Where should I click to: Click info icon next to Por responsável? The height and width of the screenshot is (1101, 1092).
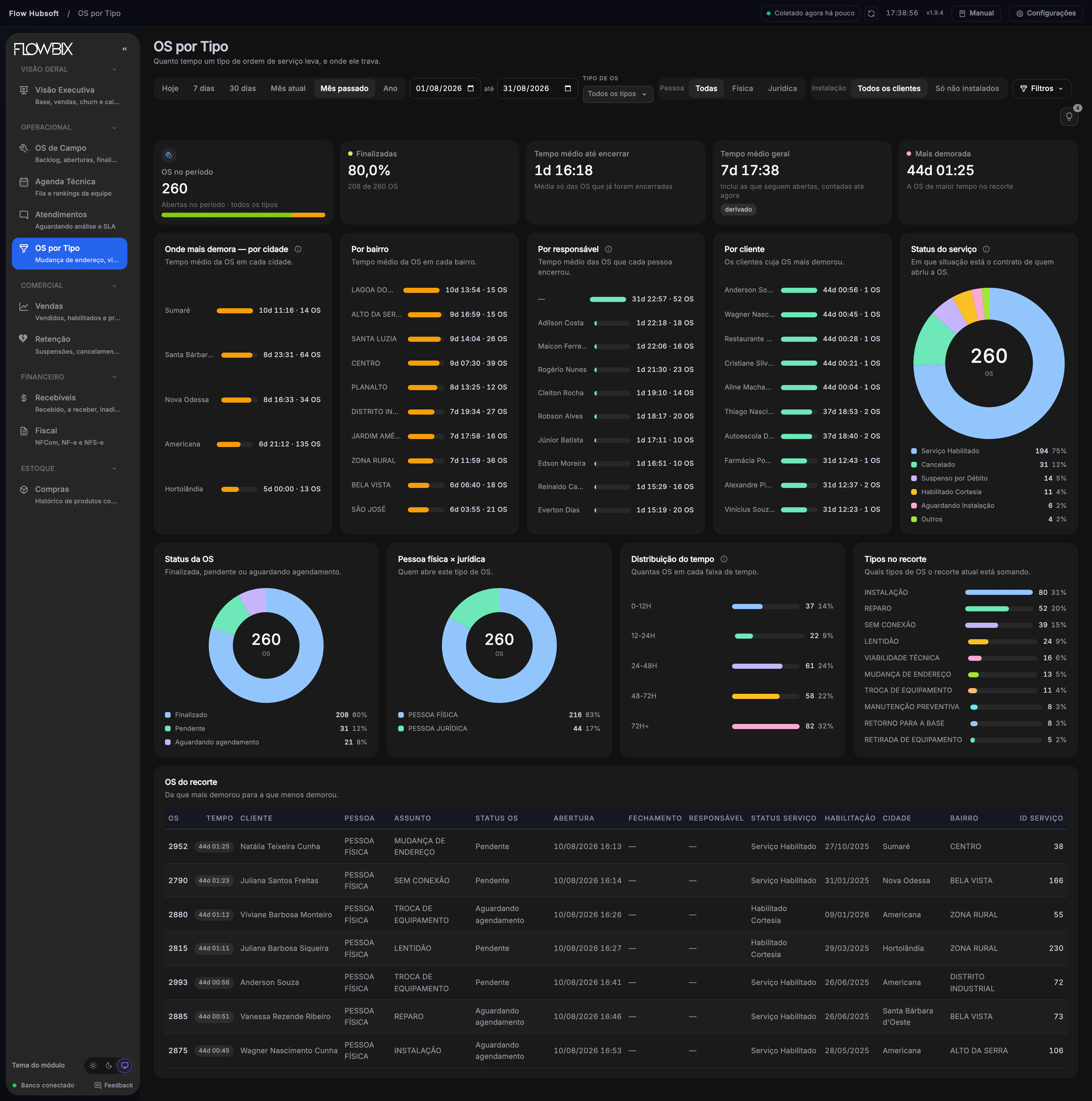(x=608, y=249)
